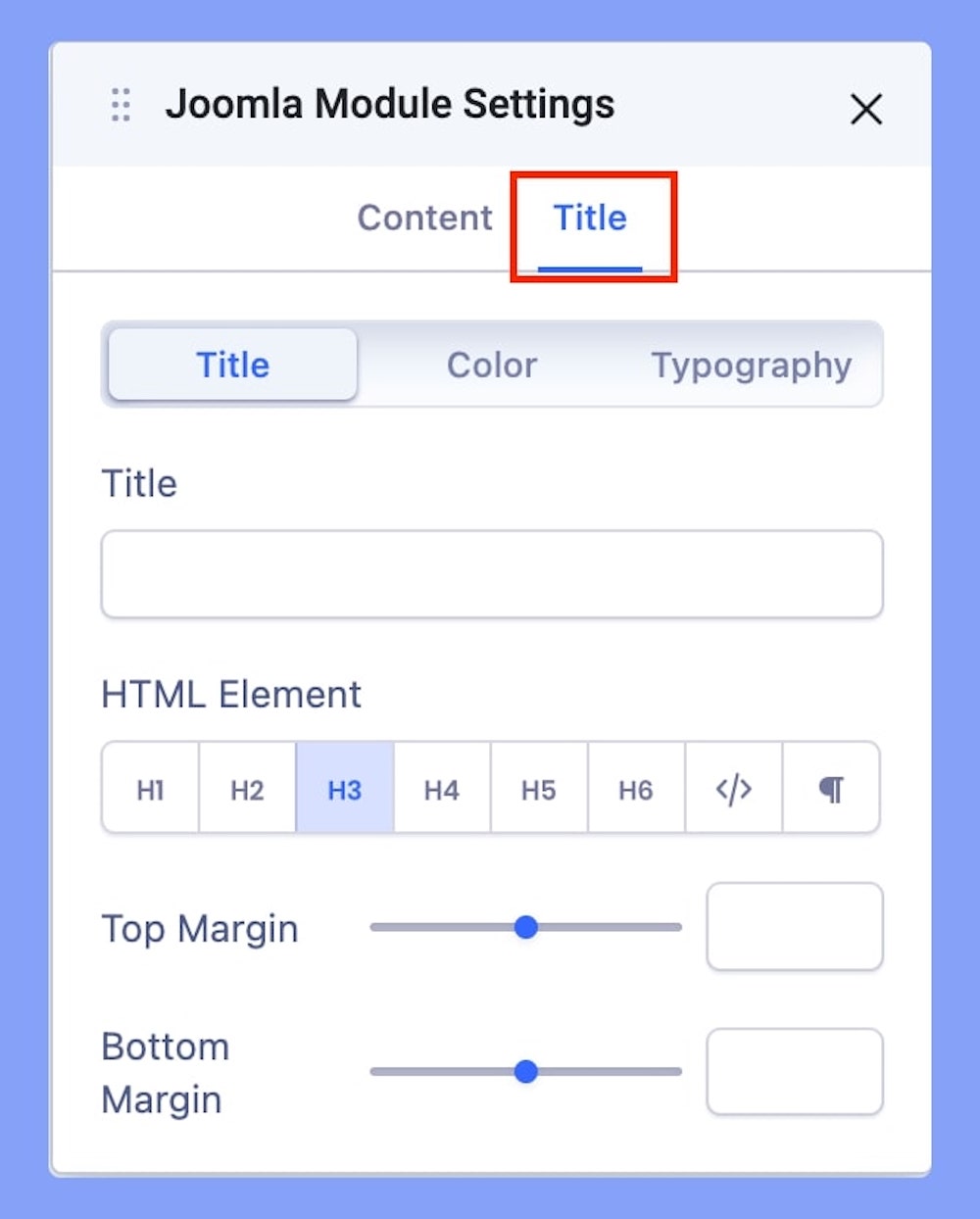Select the paragraph symbol HTML element
This screenshot has height=1219, width=980.
tap(831, 789)
